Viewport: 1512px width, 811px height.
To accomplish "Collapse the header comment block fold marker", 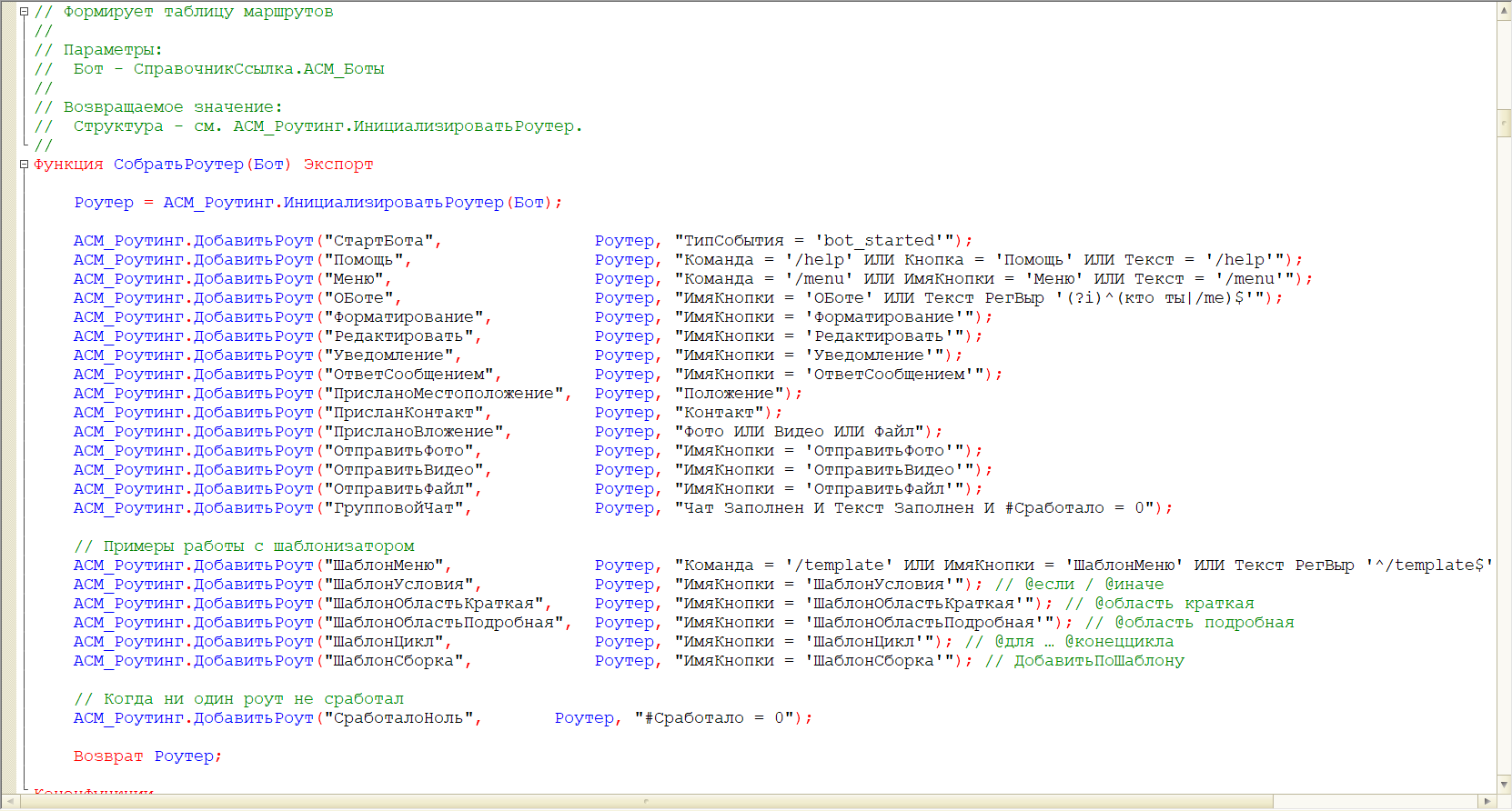I will [x=24, y=12].
